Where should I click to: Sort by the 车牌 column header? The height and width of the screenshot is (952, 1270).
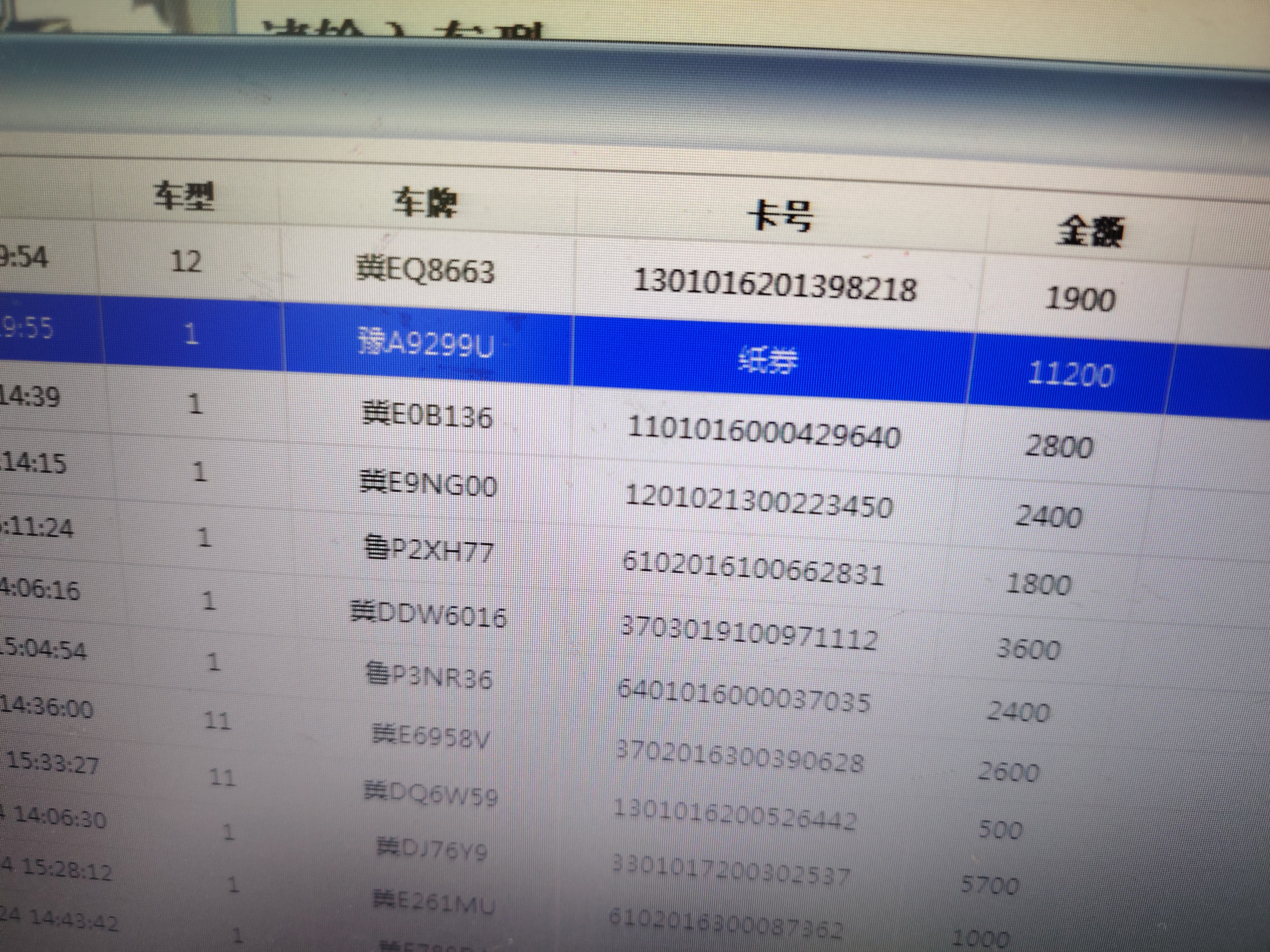425,203
